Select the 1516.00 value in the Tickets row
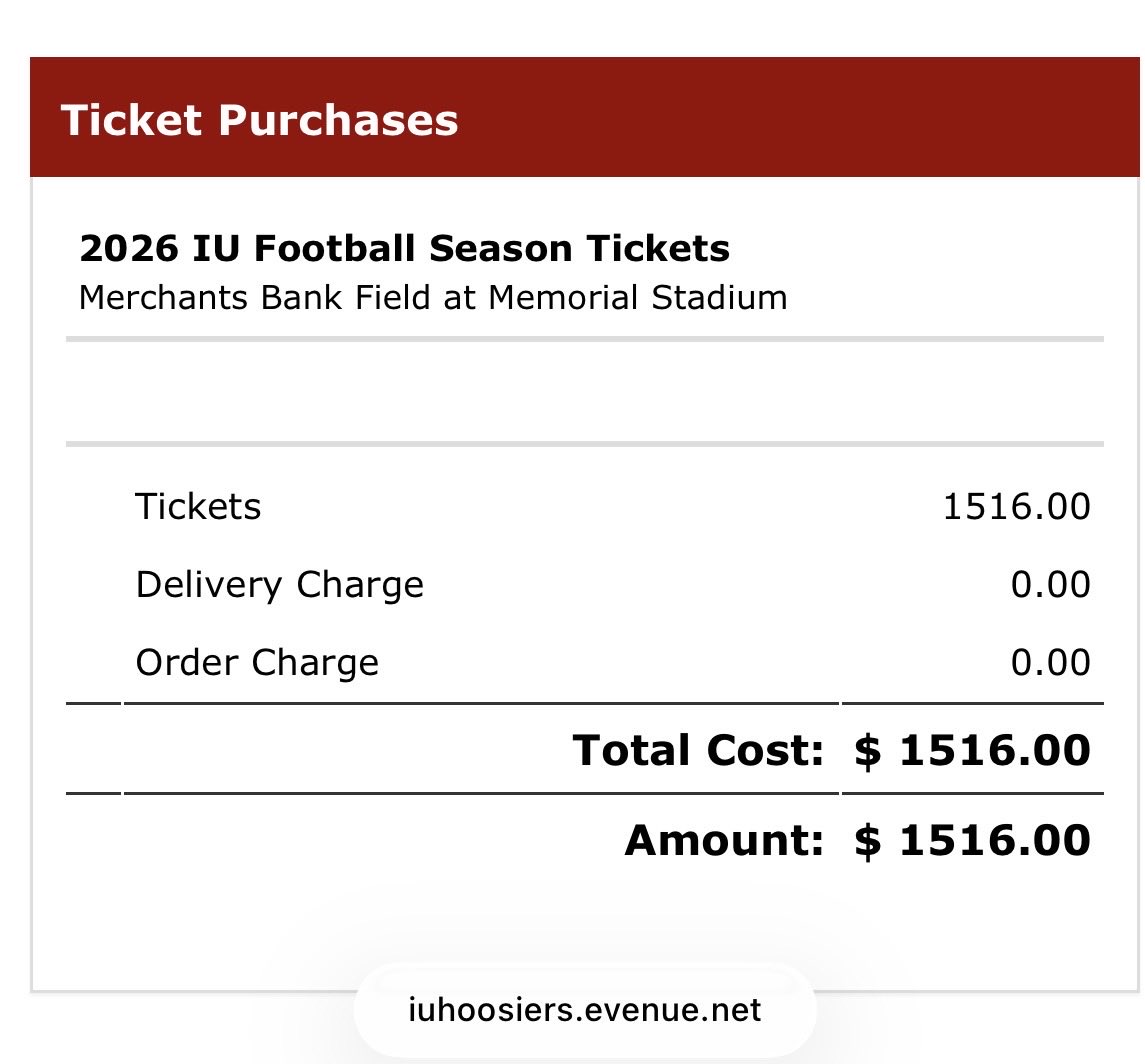Screen dimensions: 1145x1064 coord(1016,506)
